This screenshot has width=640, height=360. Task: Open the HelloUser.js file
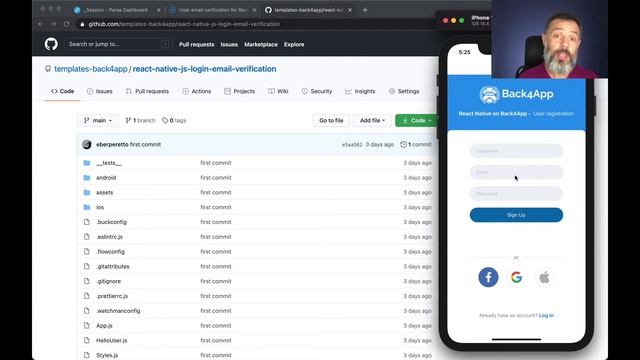(111, 340)
